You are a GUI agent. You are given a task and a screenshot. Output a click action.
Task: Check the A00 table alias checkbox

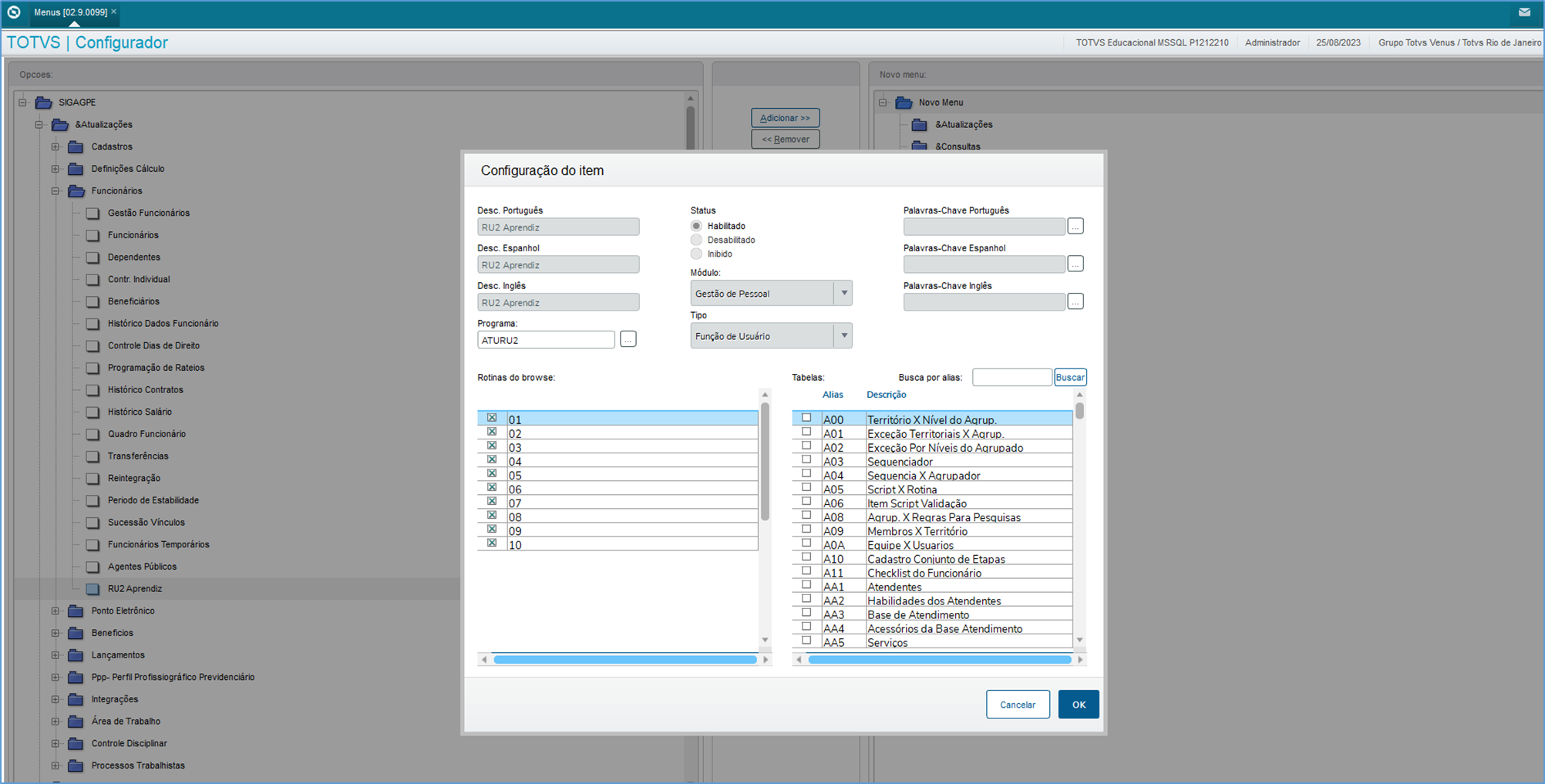(x=806, y=418)
